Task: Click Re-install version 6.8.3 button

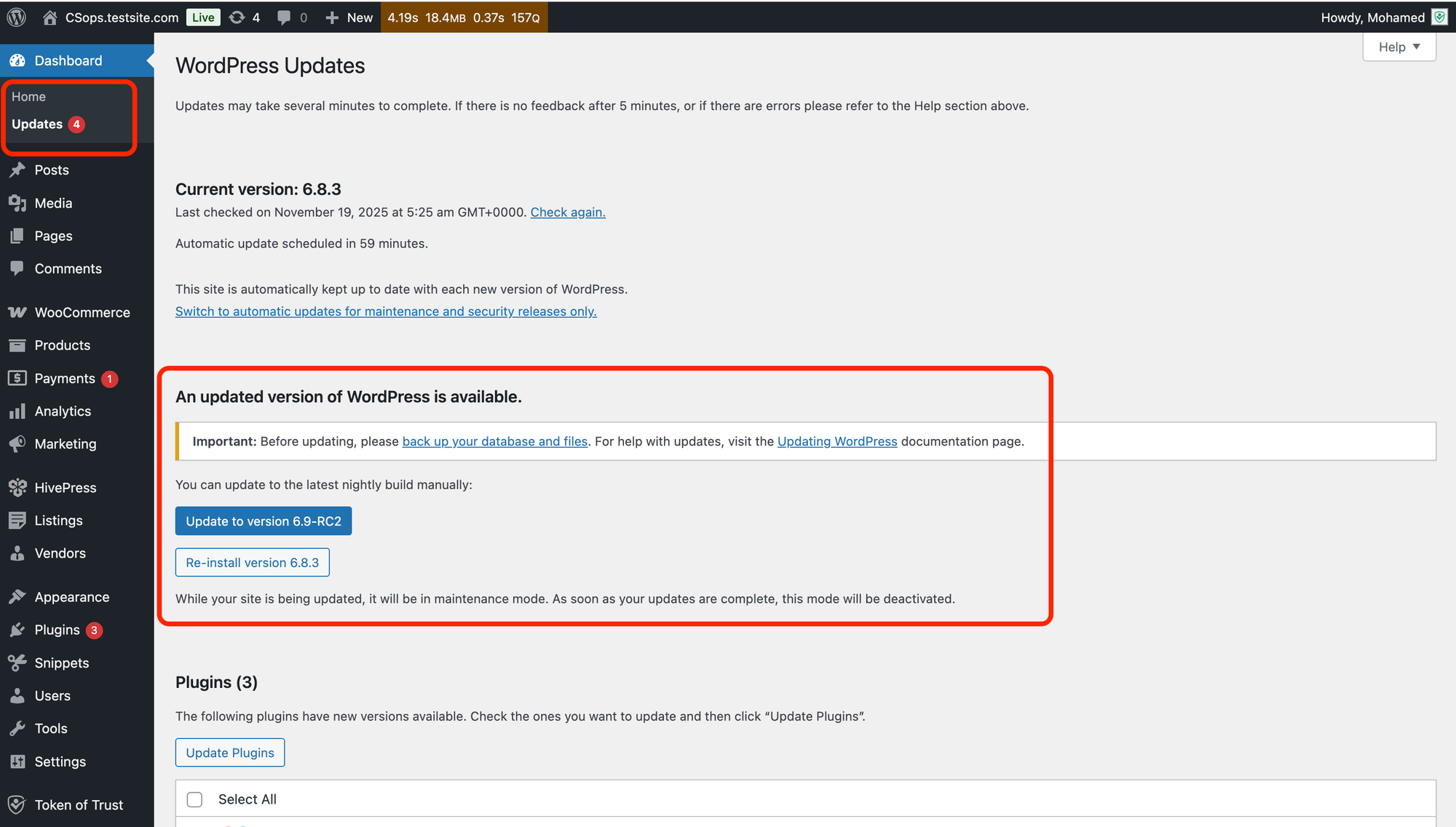Action: tap(252, 563)
